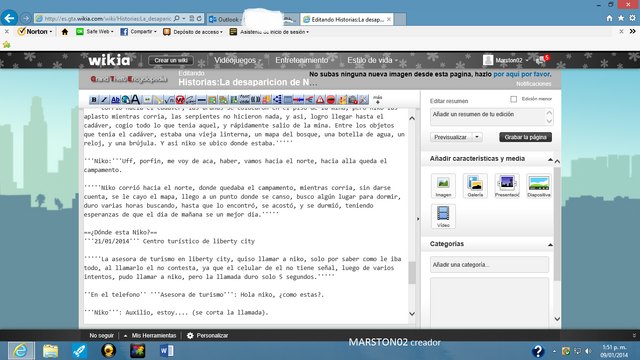The width and height of the screenshot is (640, 360).
Task: Click the edit summary input field
Action: click(x=491, y=117)
